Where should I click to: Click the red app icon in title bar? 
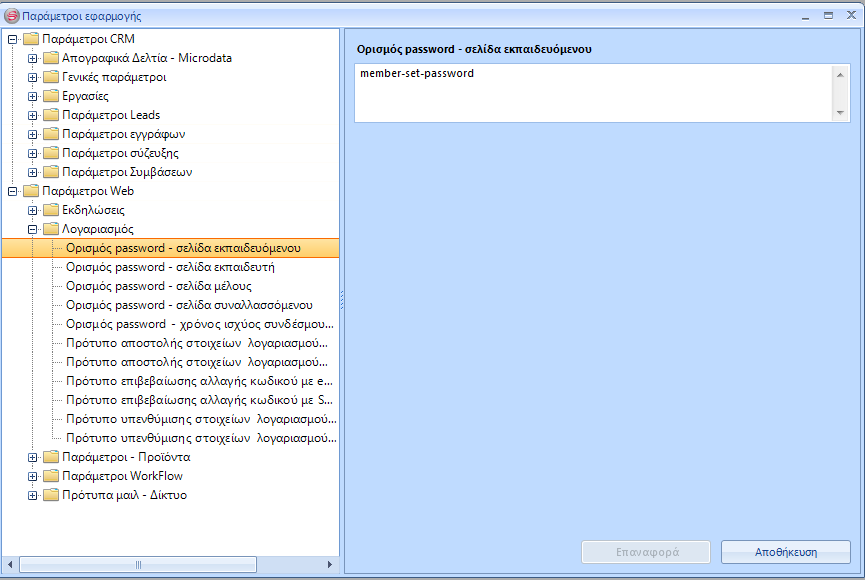12,16
